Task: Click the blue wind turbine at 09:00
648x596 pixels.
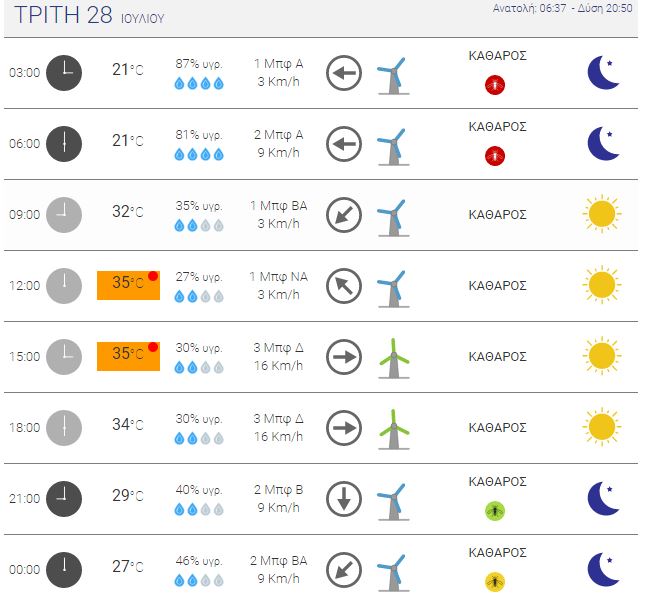Action: (x=394, y=217)
